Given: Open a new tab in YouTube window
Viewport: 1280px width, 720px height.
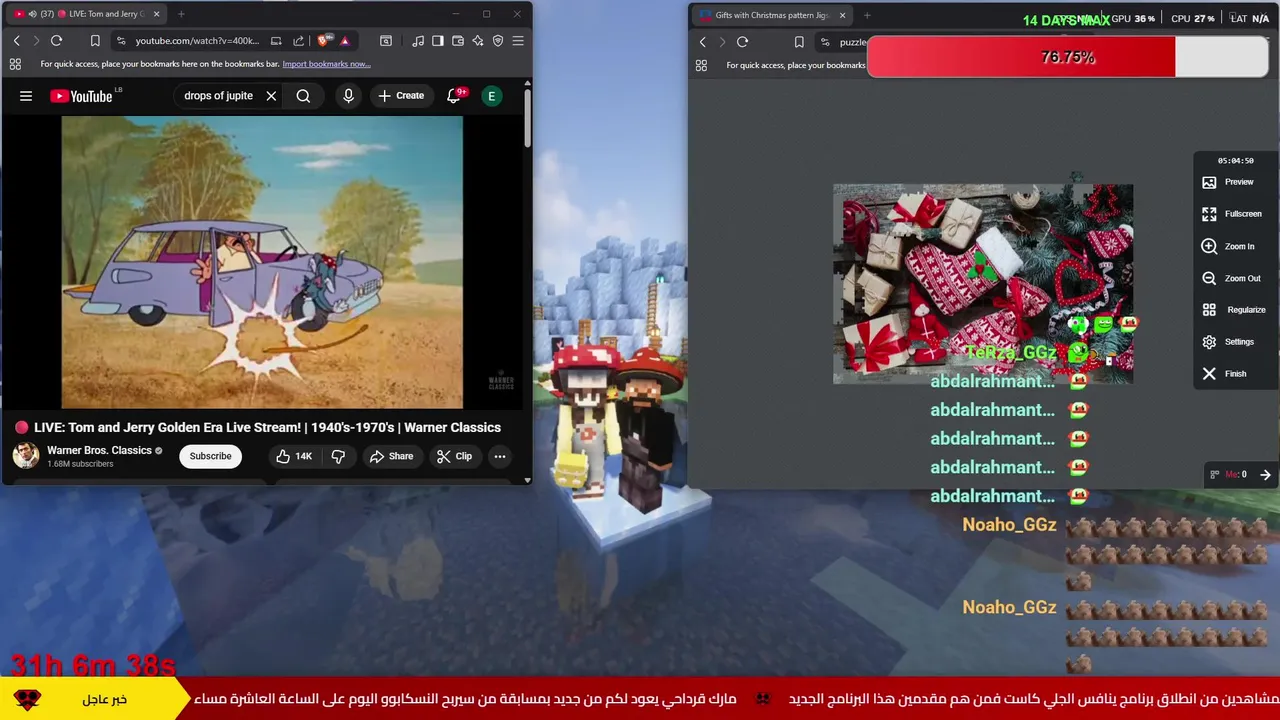Looking at the screenshot, I should pos(181,14).
